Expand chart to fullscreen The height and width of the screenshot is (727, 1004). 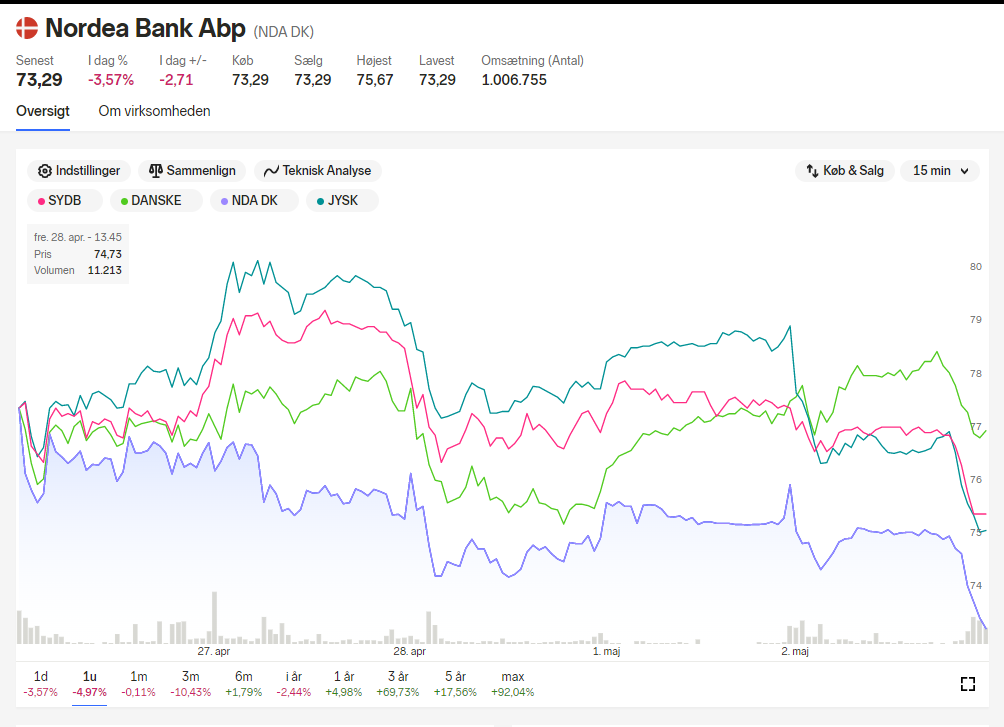point(968,684)
